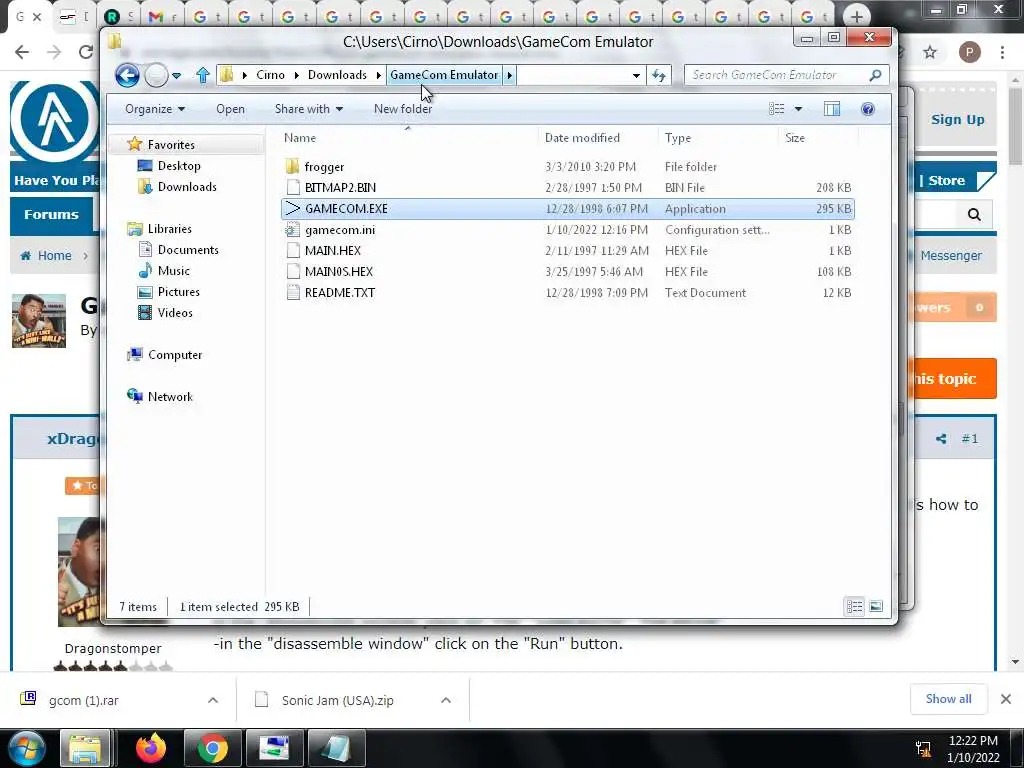
Task: Open the Organize menu
Action: tap(155, 109)
